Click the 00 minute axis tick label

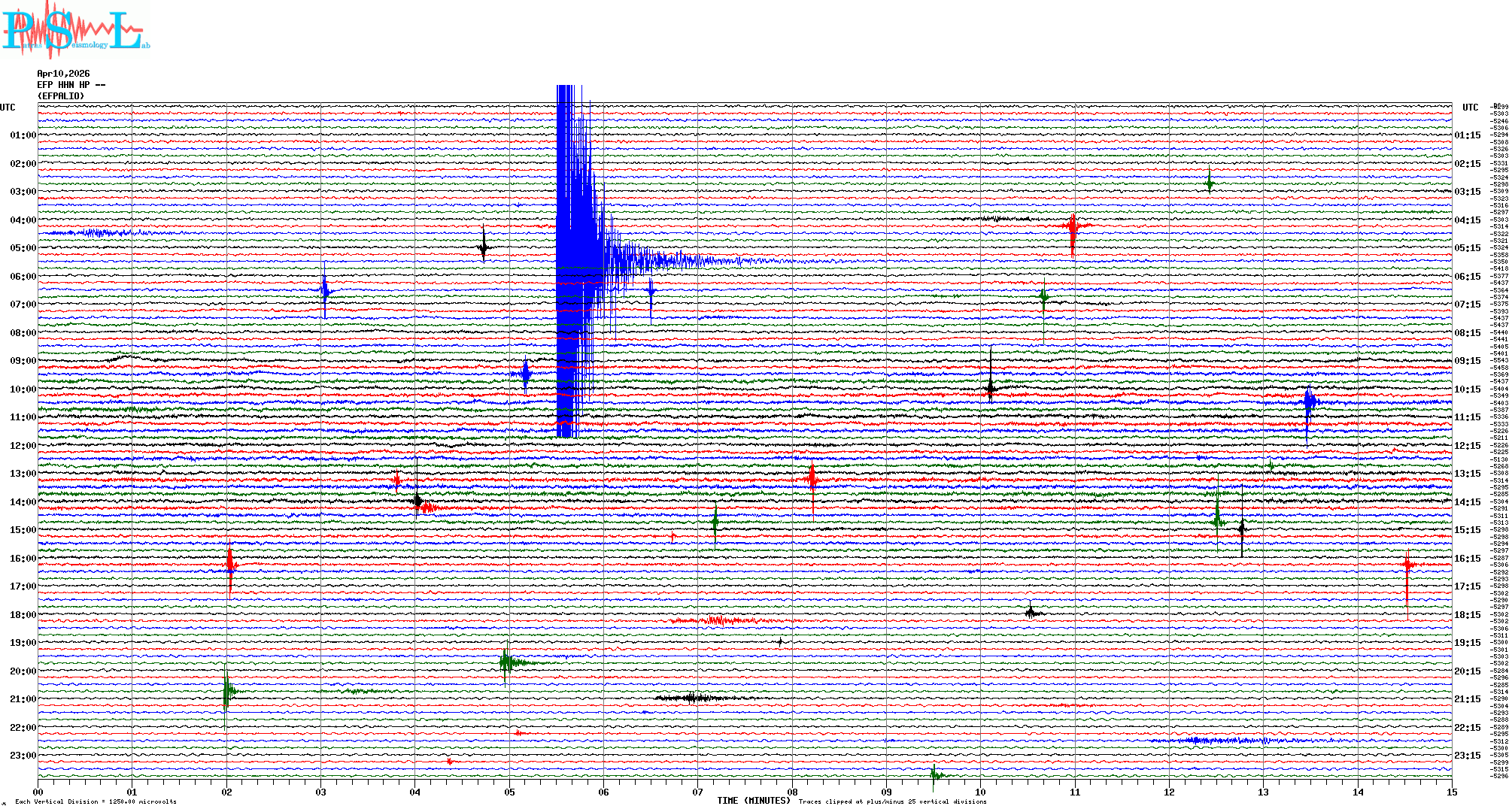click(38, 792)
